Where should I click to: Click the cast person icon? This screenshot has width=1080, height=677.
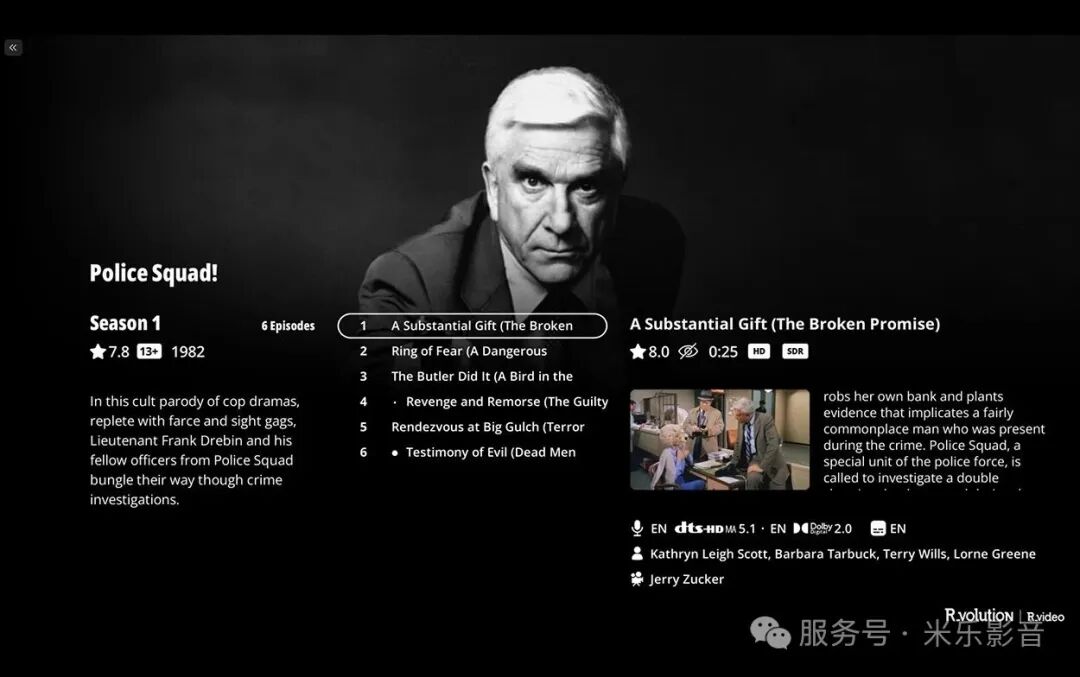click(x=637, y=554)
